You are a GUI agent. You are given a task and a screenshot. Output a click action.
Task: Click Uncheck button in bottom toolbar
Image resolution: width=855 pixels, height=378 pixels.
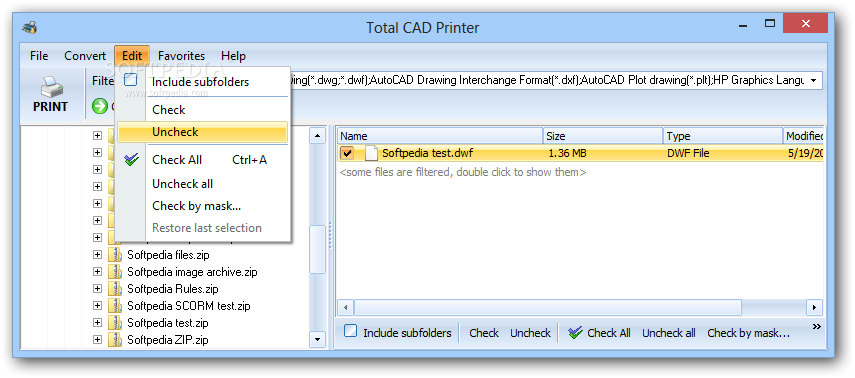click(x=531, y=333)
